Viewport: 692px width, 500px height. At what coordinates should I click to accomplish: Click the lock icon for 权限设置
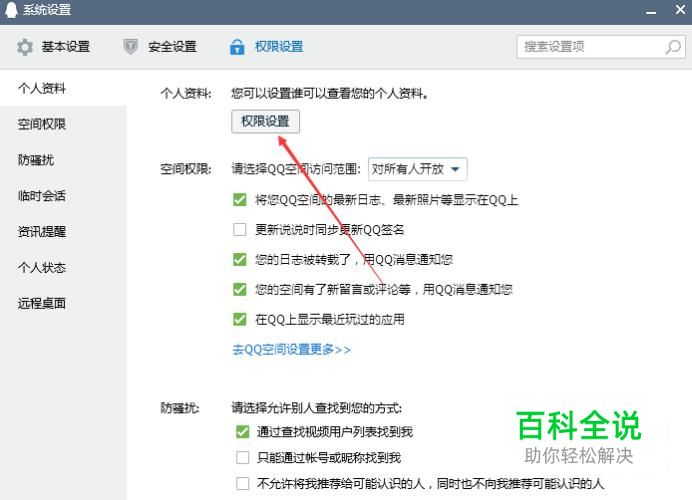click(237, 47)
